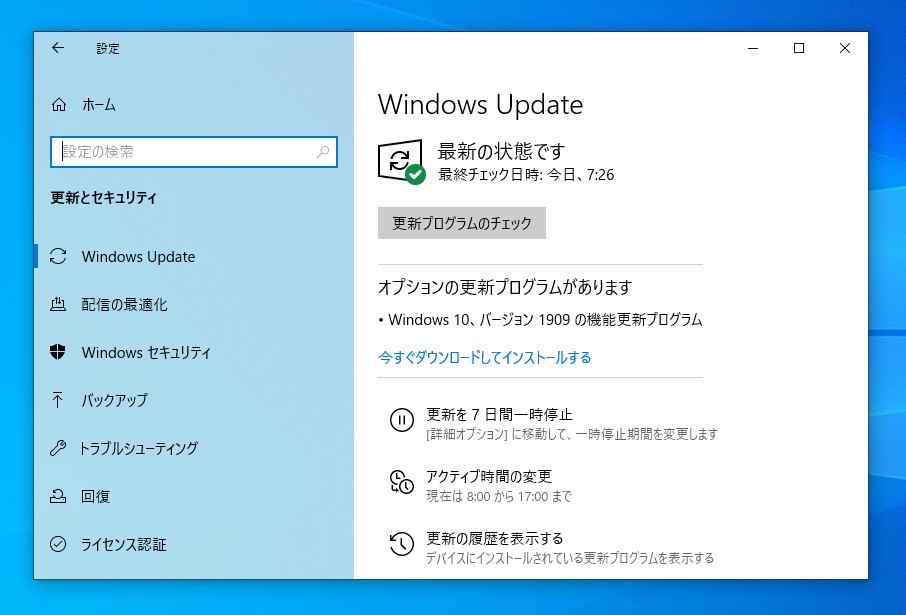Maximize the 設定 window

[x=799, y=49]
